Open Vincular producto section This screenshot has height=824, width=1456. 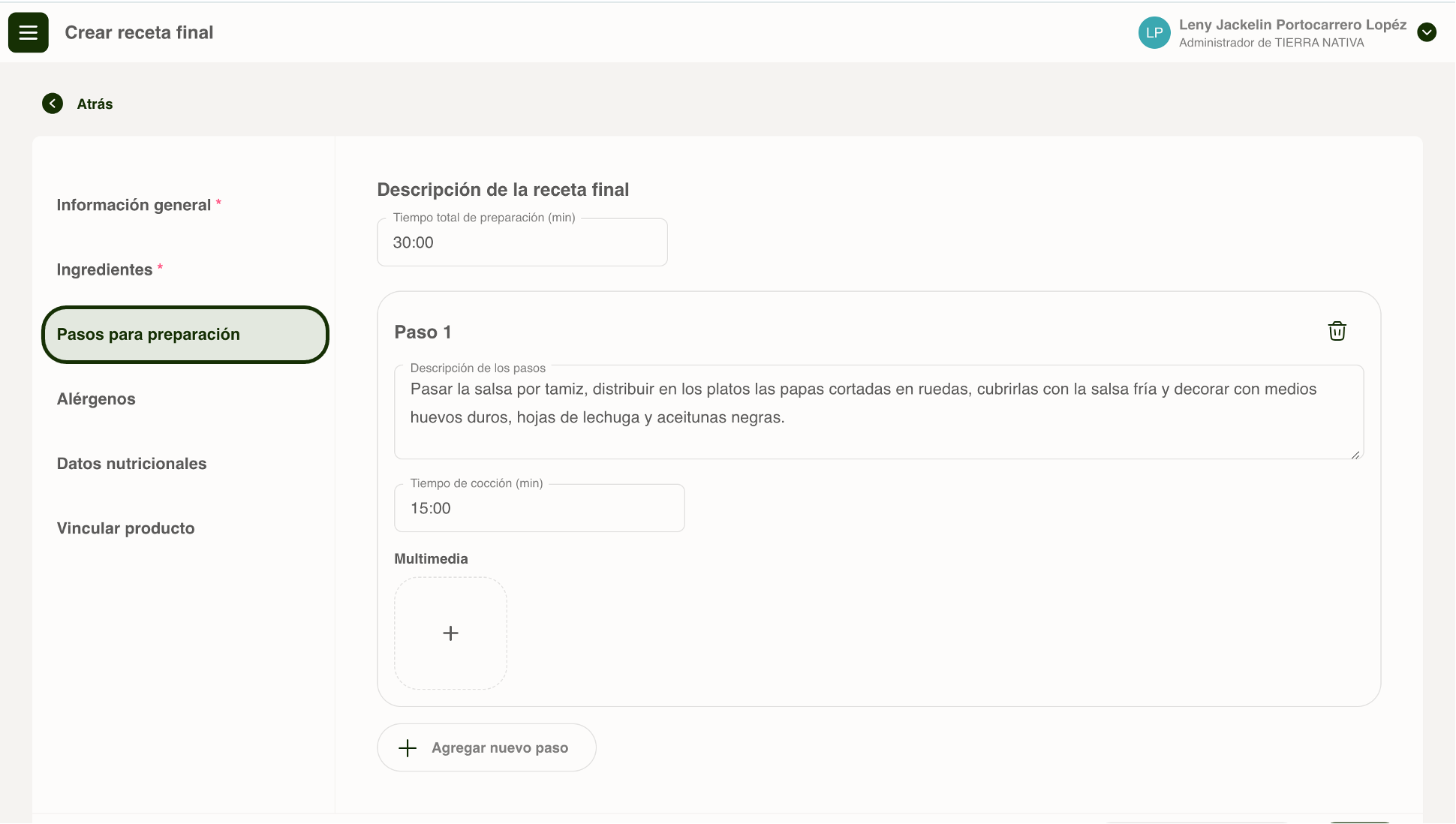click(125, 528)
